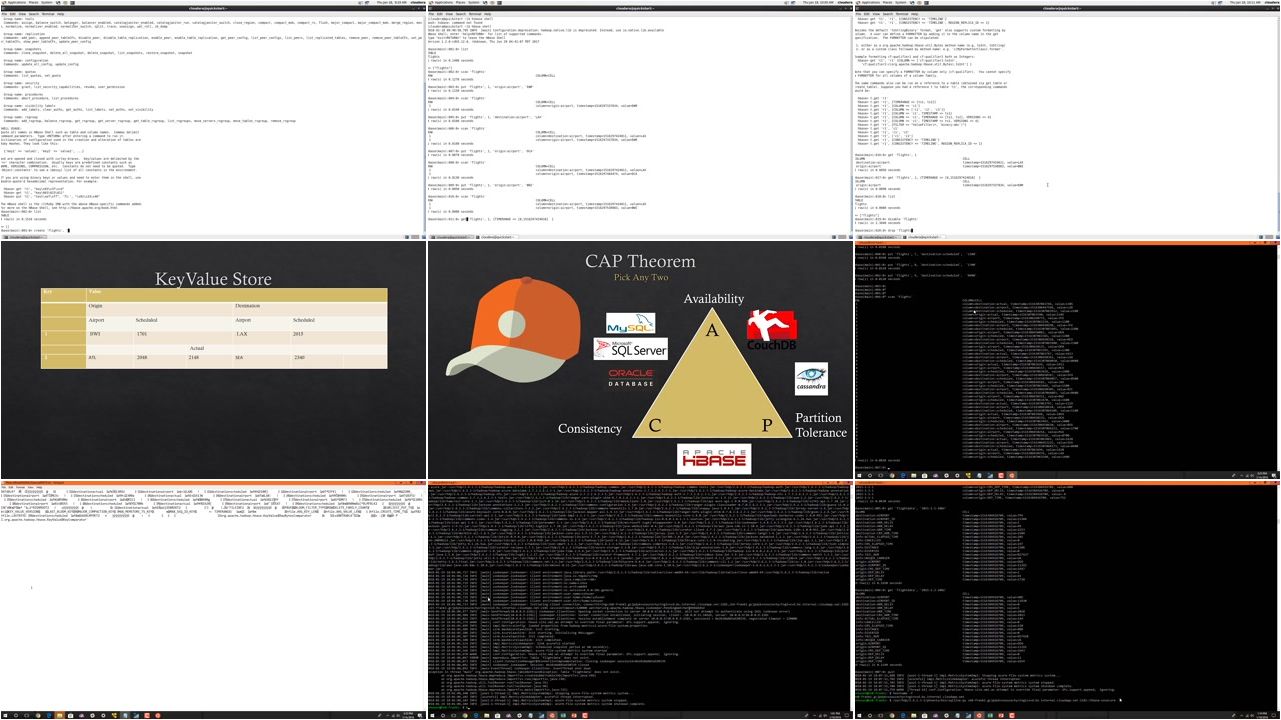Click CouchDB logo on CAP slide

771,331
